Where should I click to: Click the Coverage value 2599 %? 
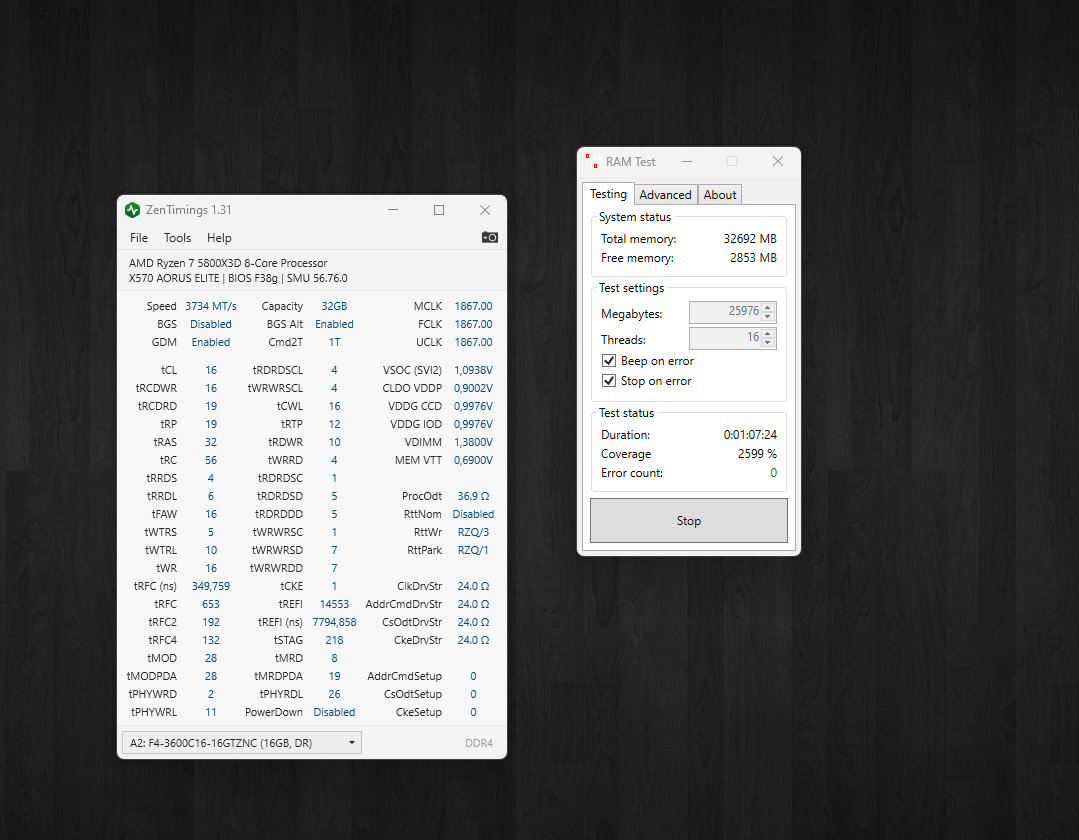(757, 454)
